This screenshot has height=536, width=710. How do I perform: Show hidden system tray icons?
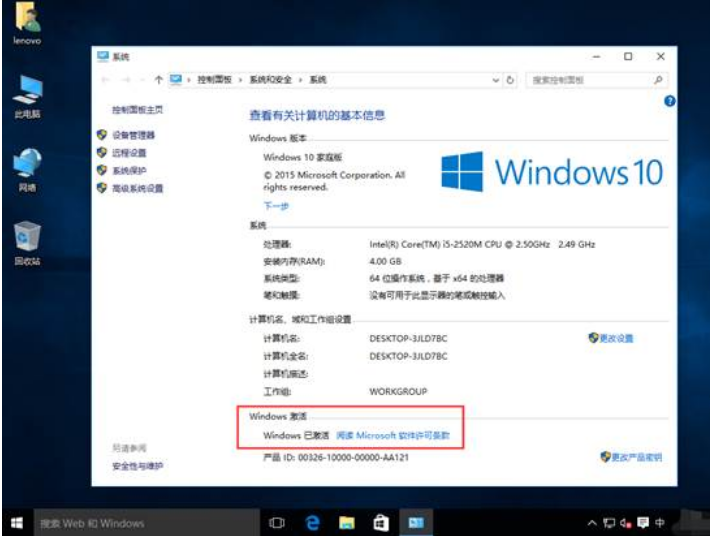point(594,523)
